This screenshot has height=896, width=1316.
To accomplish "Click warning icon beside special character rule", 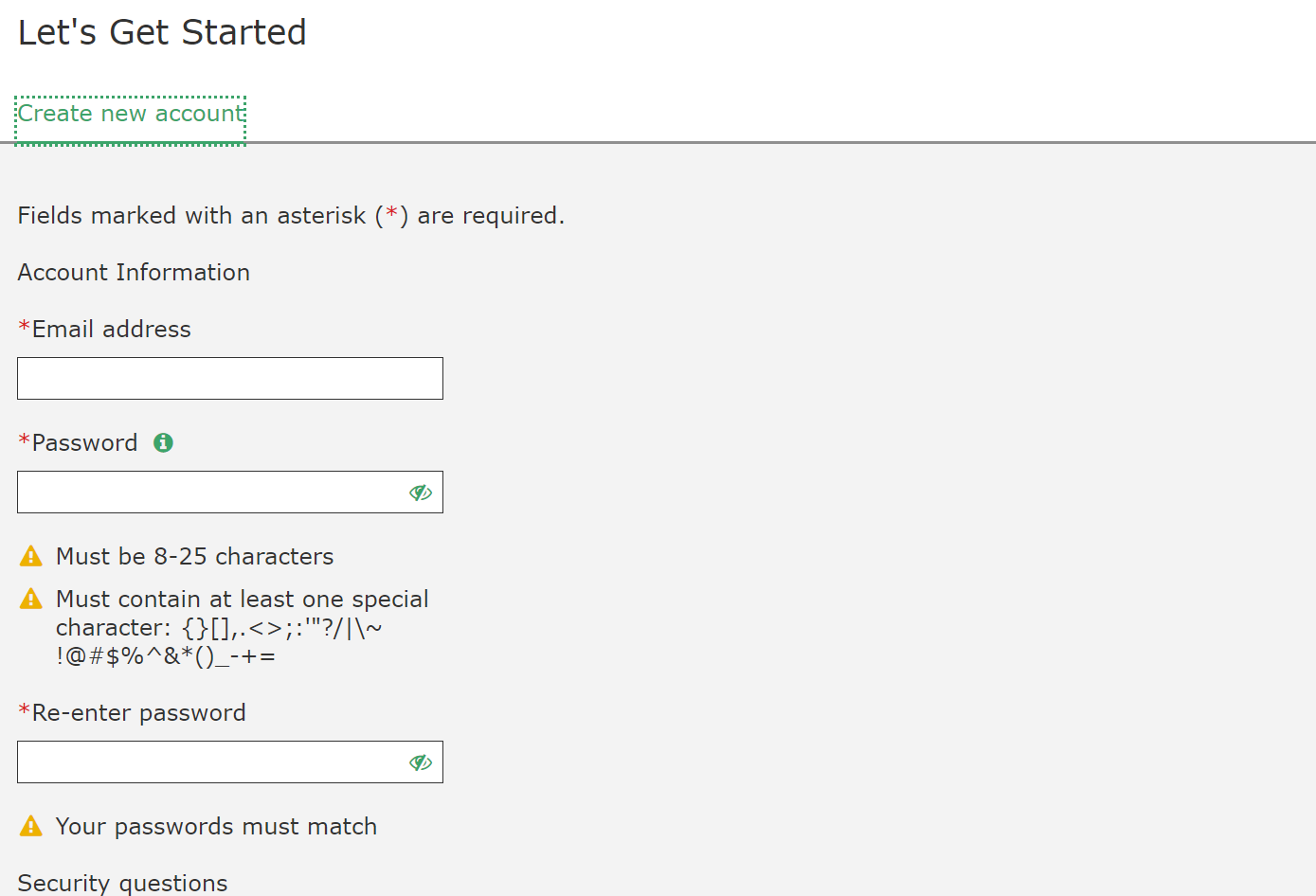I will pyautogui.click(x=31, y=599).
